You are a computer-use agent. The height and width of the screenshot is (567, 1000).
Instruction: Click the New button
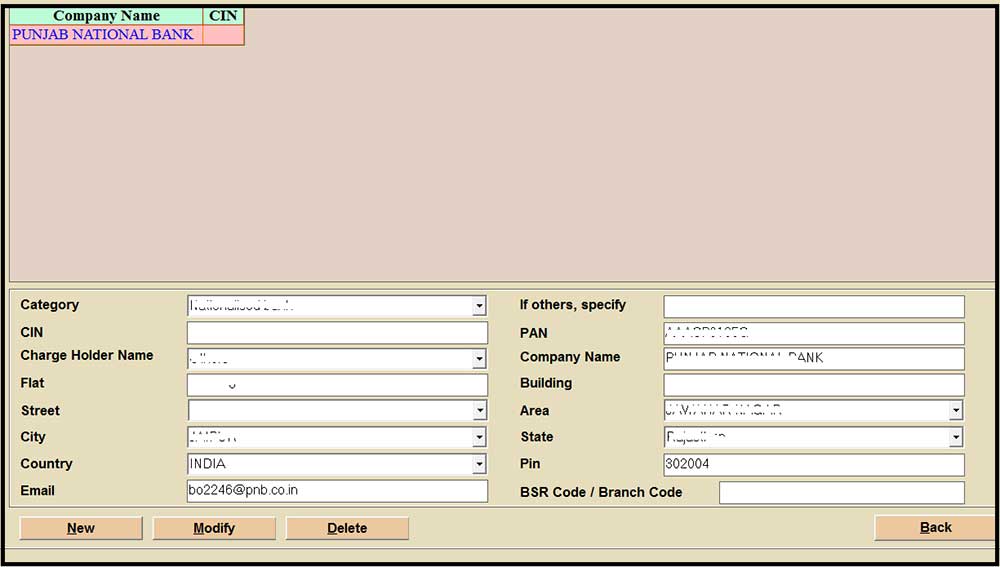[81, 528]
